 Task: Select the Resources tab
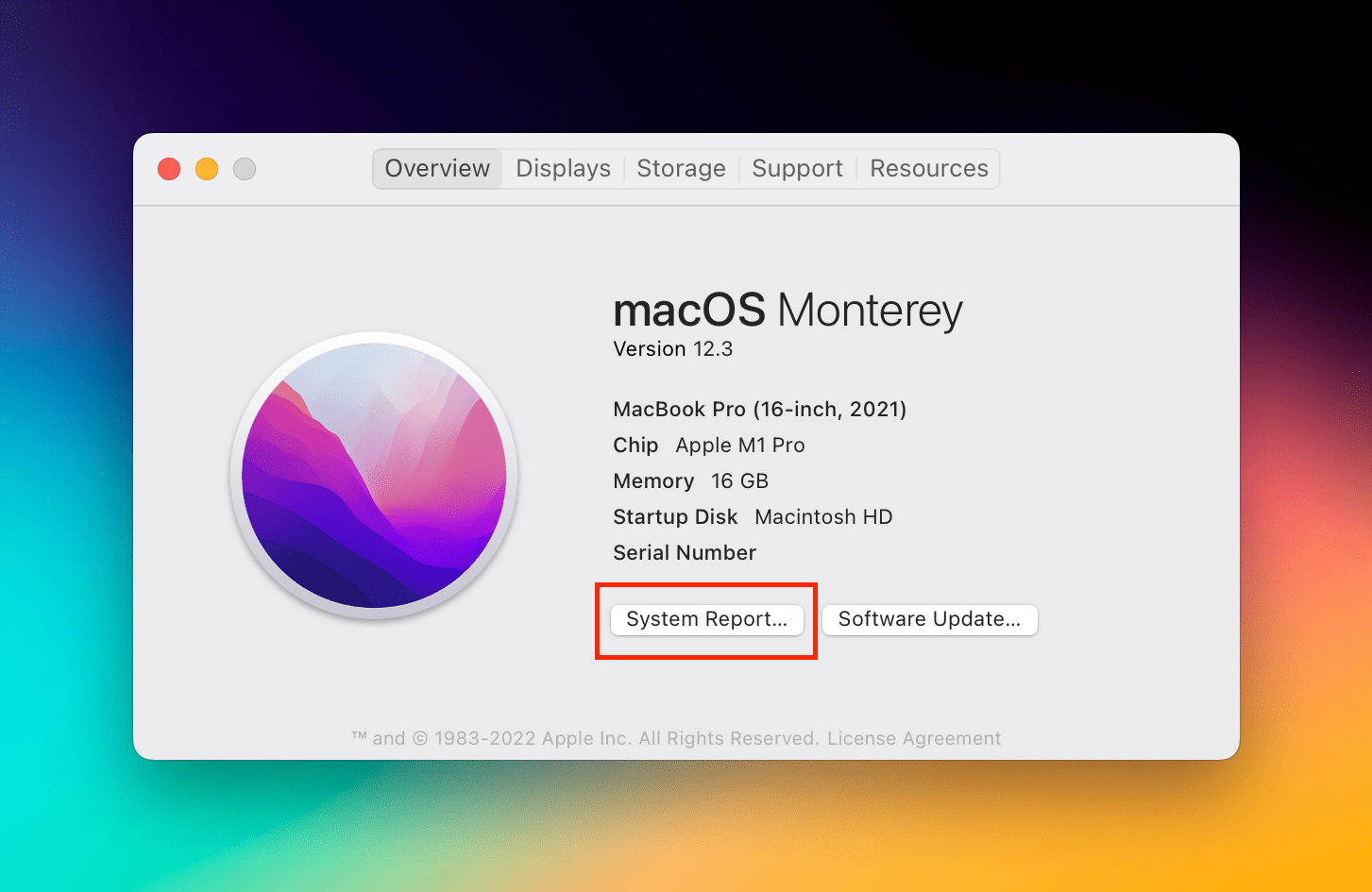[929, 169]
